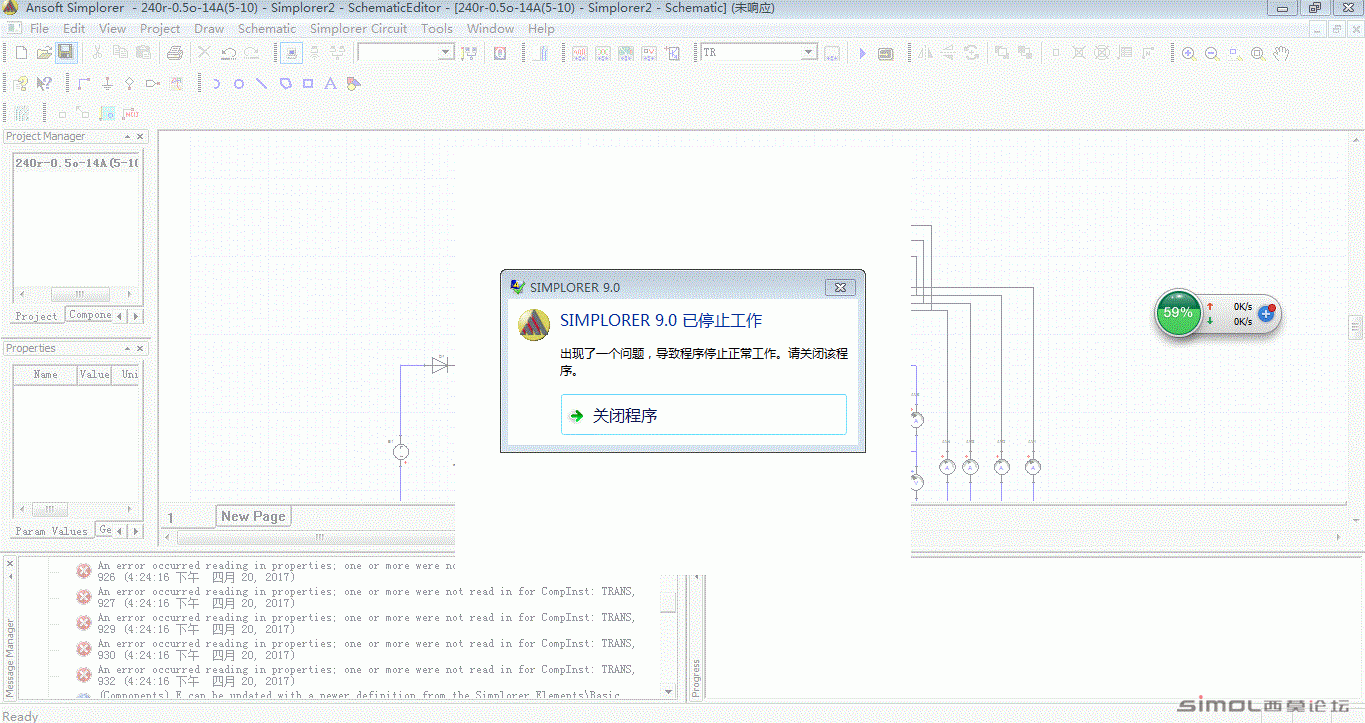
Task: Open the TR simulation type dropdown
Action: tap(809, 53)
